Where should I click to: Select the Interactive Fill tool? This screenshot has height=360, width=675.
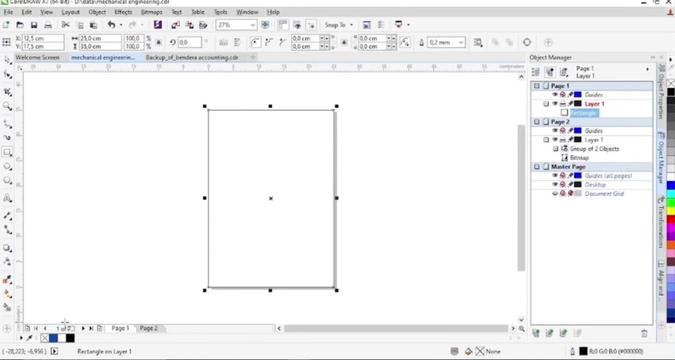pyautogui.click(x=7, y=294)
